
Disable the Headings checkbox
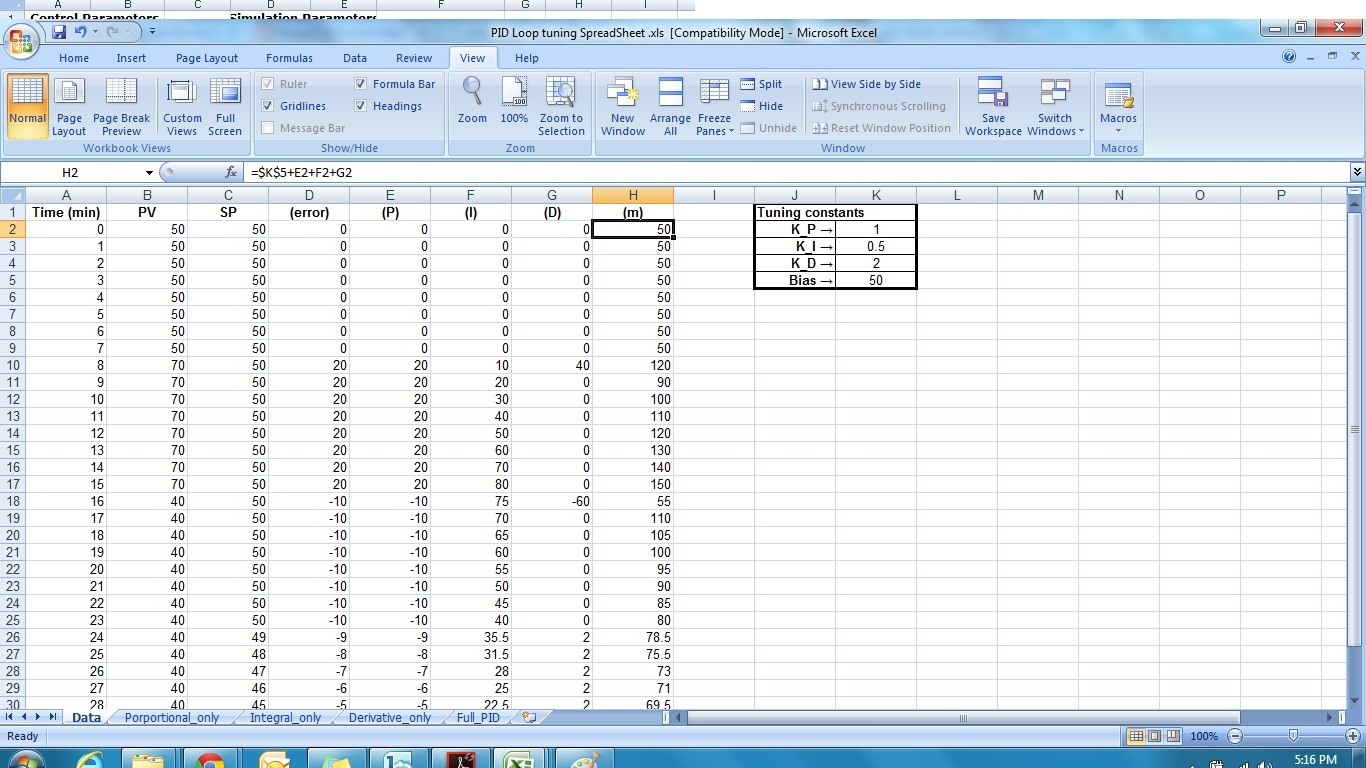361,106
